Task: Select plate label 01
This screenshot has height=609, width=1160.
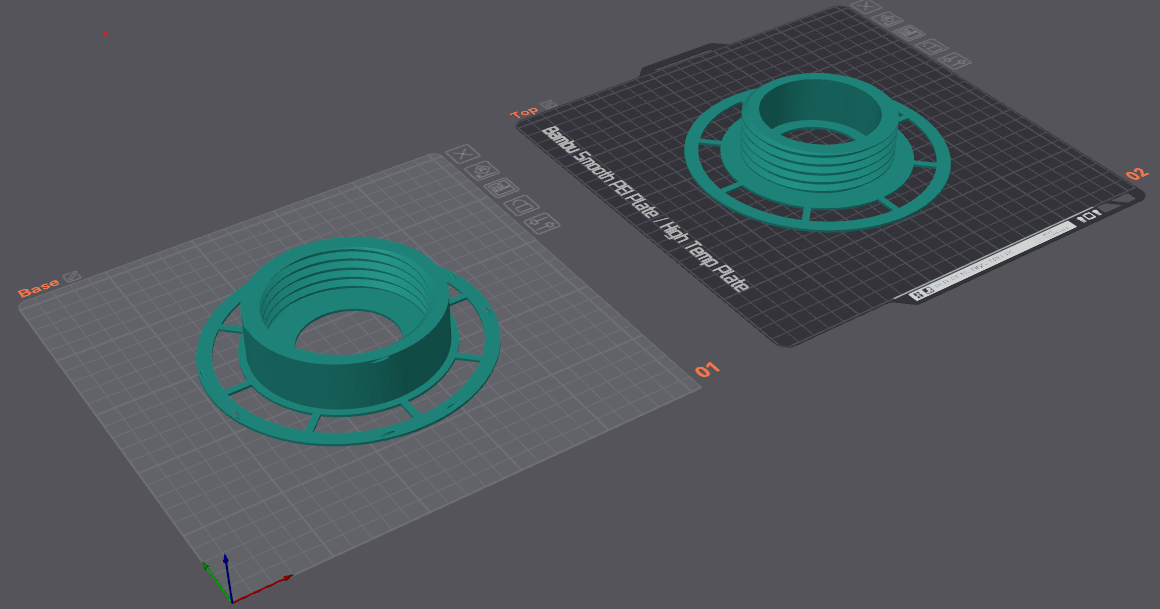Action: pyautogui.click(x=708, y=370)
